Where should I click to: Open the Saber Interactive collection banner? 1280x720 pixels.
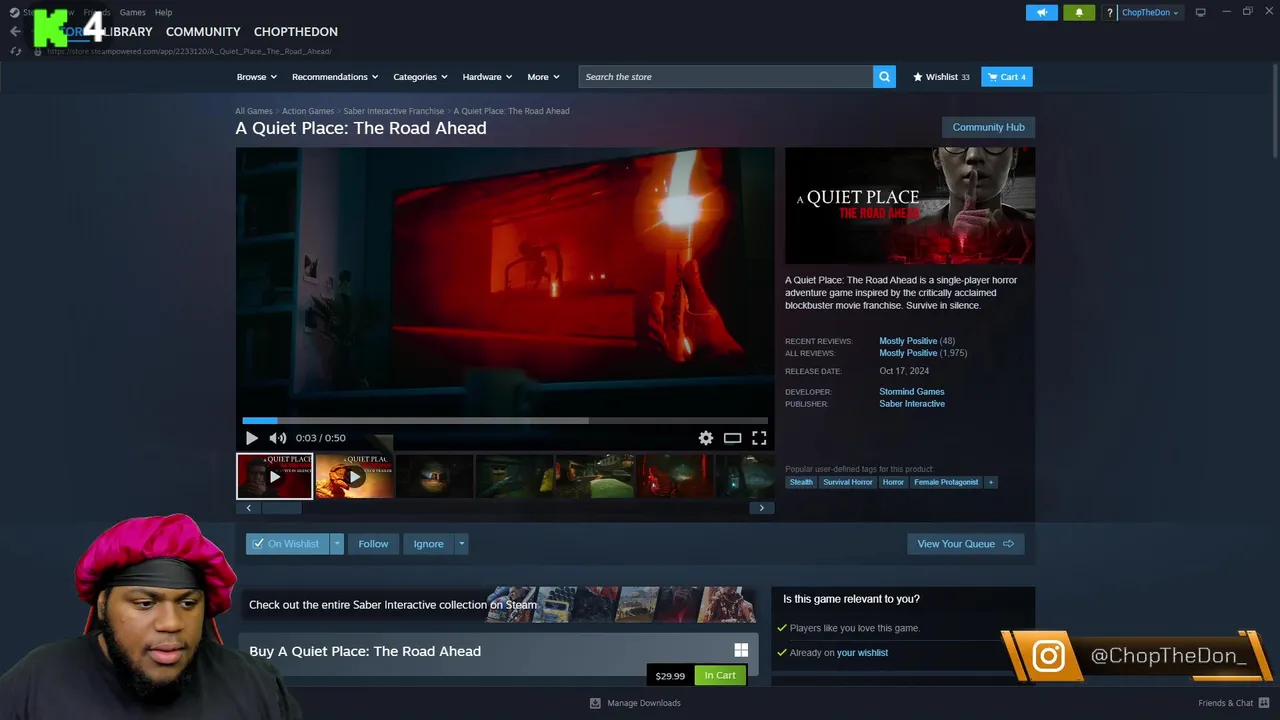[x=497, y=605]
